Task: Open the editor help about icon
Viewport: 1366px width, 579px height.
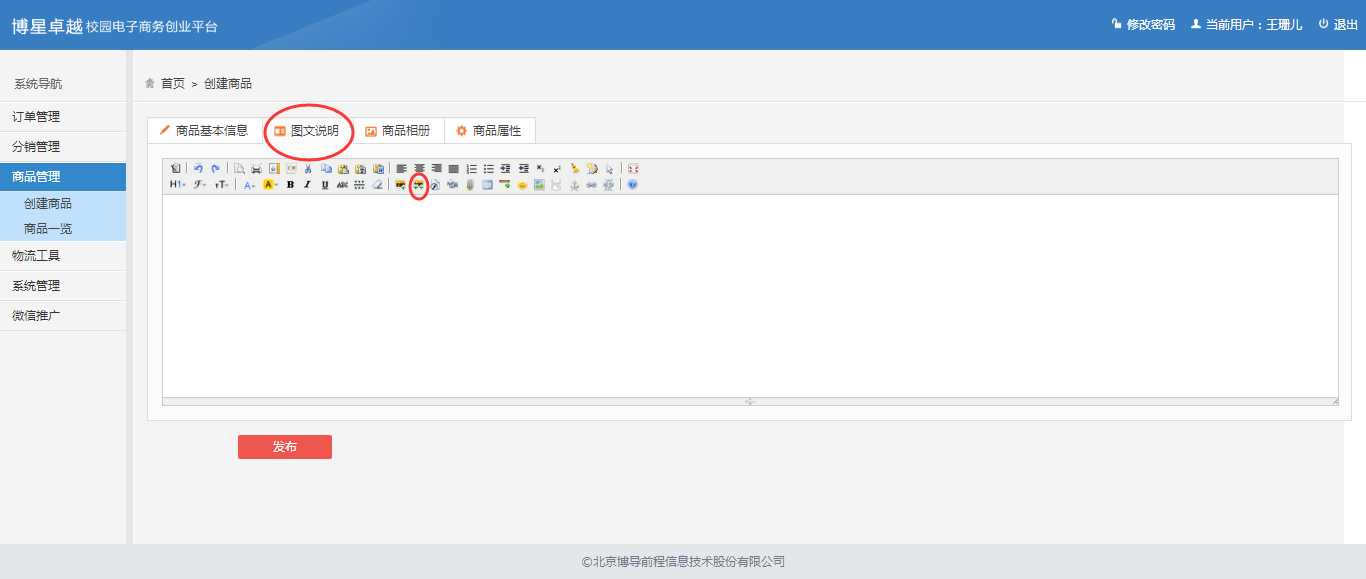Action: pos(632,185)
